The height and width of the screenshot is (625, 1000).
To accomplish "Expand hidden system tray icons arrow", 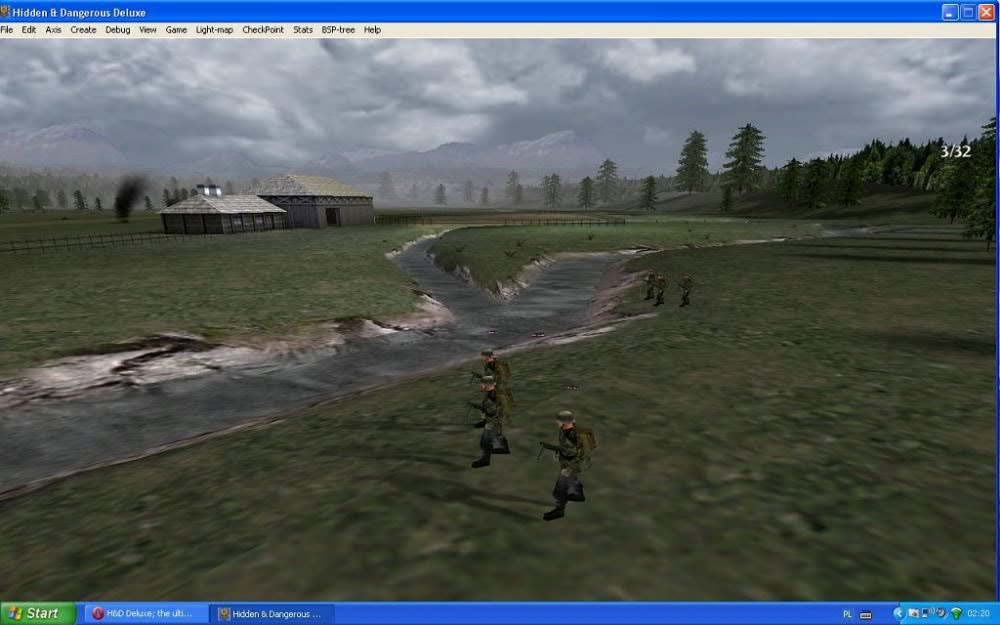I will point(898,614).
